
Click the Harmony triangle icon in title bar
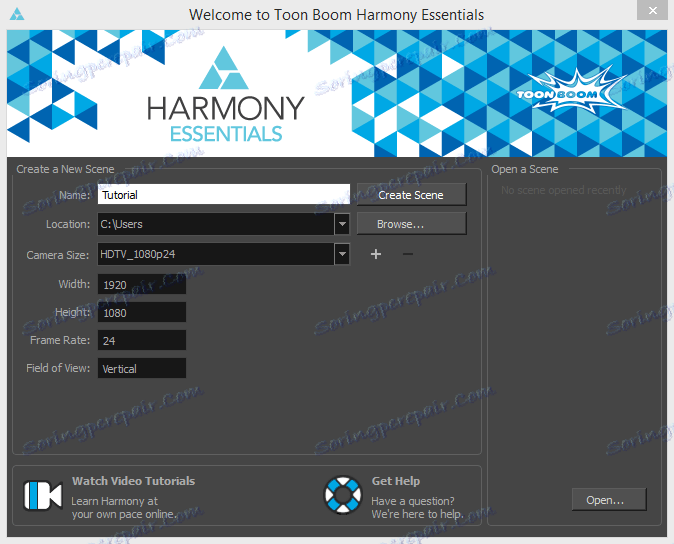coord(17,15)
